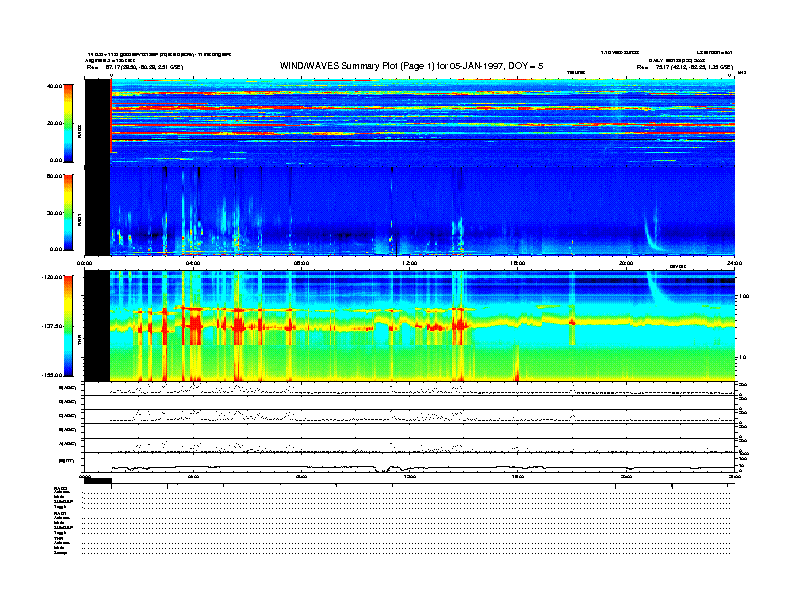Click the 40.00 label on the RAD2 scale

tap(54, 86)
